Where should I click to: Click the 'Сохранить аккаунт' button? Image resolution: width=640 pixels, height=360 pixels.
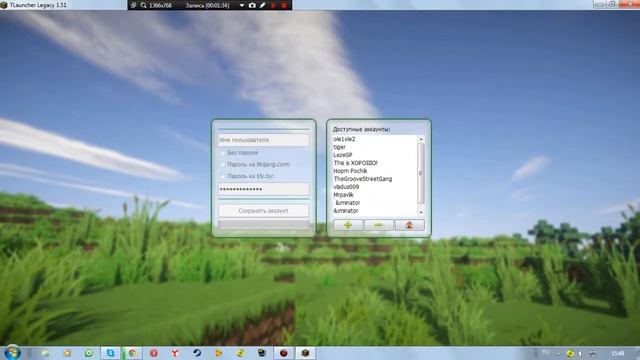pos(264,211)
